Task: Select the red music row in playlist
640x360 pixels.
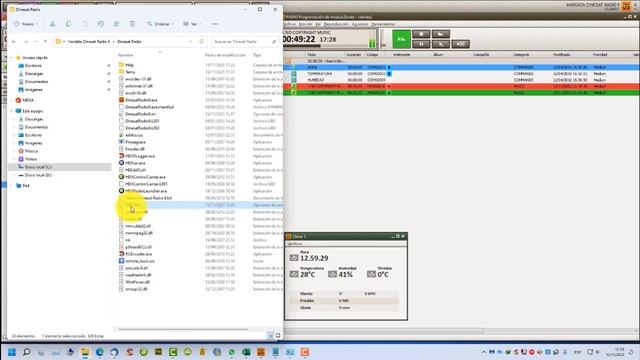Action: pos(462,87)
